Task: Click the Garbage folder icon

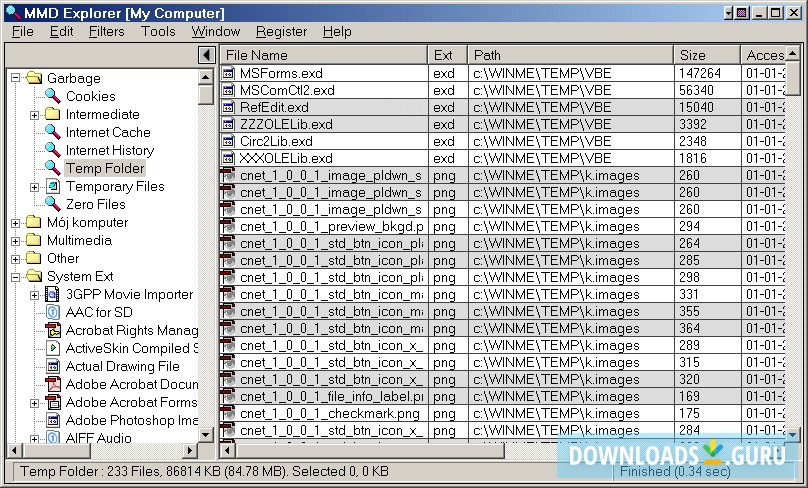Action: [x=34, y=78]
